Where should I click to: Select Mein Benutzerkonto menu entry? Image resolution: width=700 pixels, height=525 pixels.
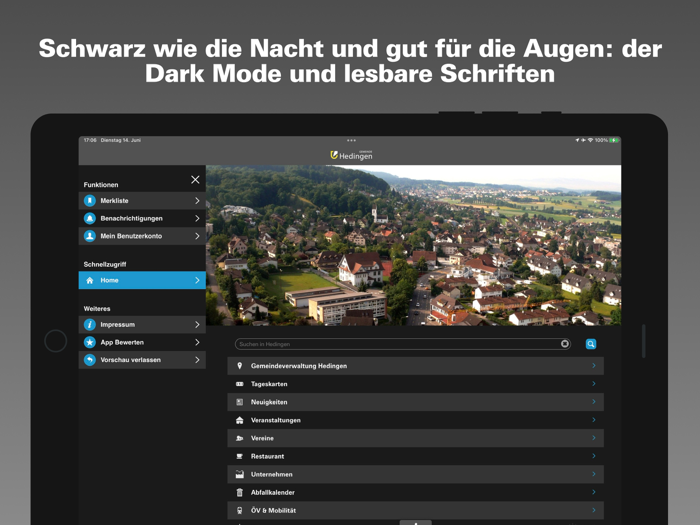click(x=142, y=236)
